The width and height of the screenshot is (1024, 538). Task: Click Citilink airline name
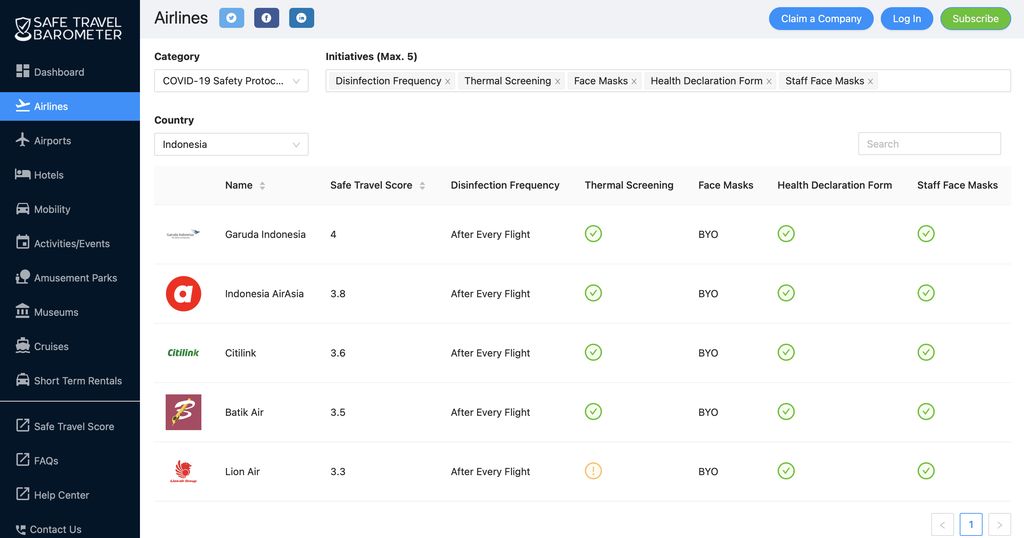[240, 353]
